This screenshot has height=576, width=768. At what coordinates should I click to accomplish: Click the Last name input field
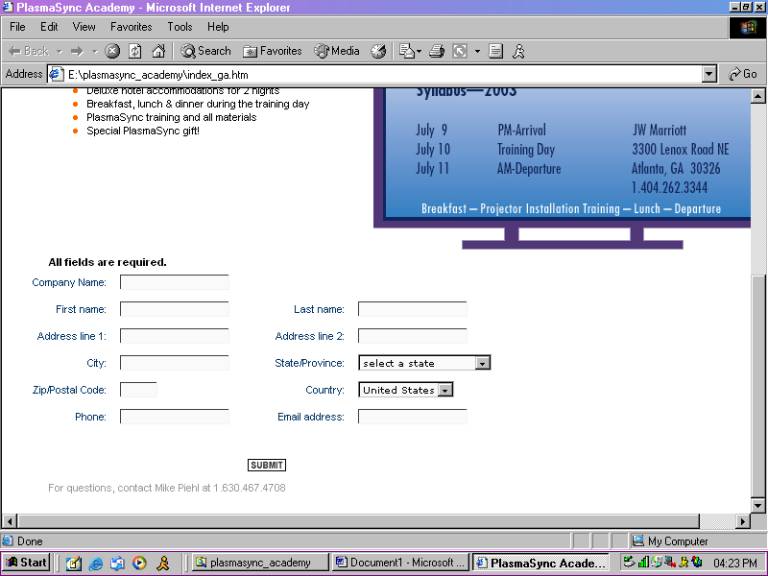(412, 309)
